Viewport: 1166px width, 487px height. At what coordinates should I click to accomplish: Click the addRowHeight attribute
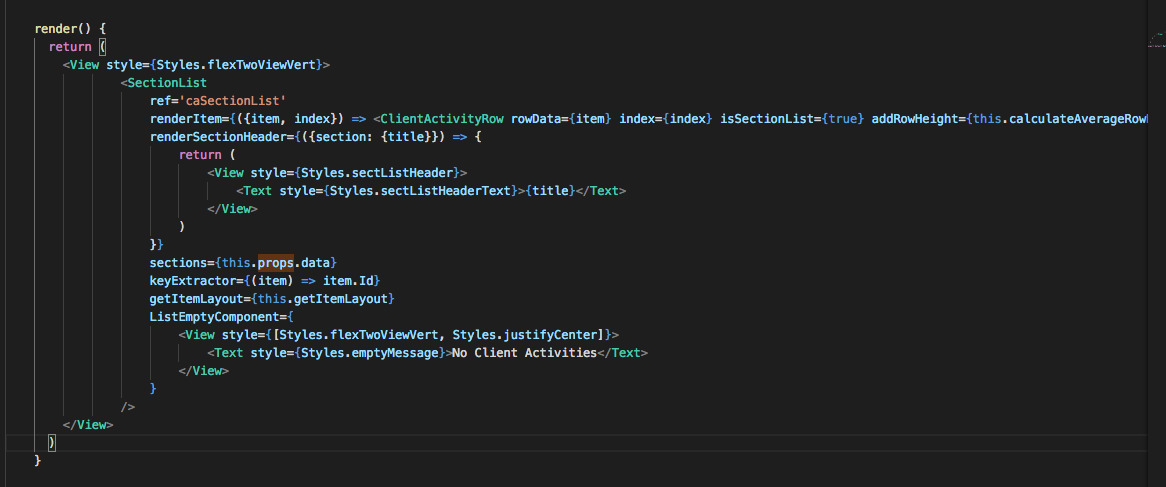[915, 119]
